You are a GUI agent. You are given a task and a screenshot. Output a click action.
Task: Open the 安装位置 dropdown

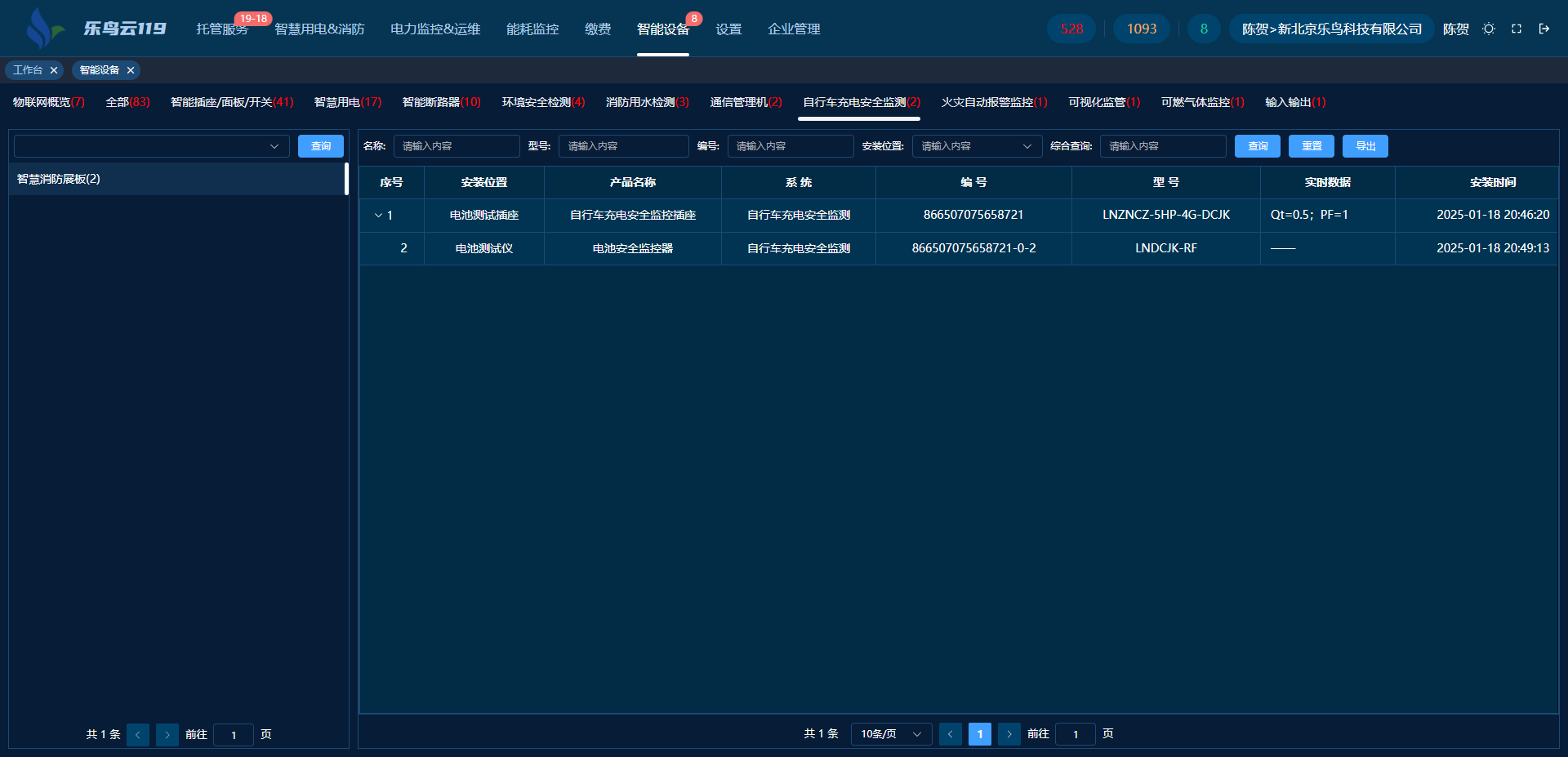coord(977,146)
